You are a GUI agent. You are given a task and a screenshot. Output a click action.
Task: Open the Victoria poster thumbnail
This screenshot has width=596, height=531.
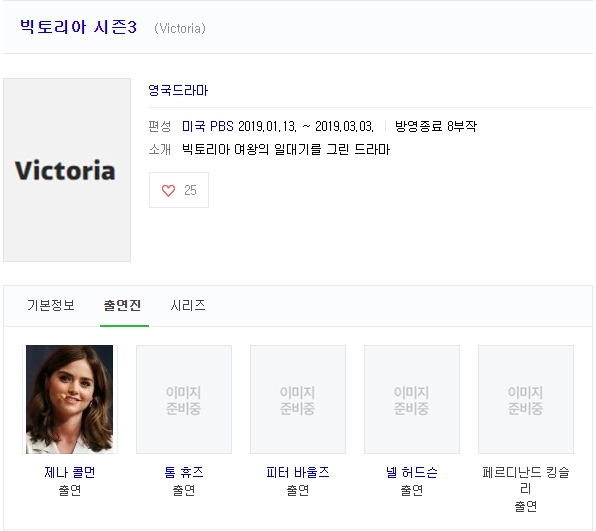(x=67, y=170)
